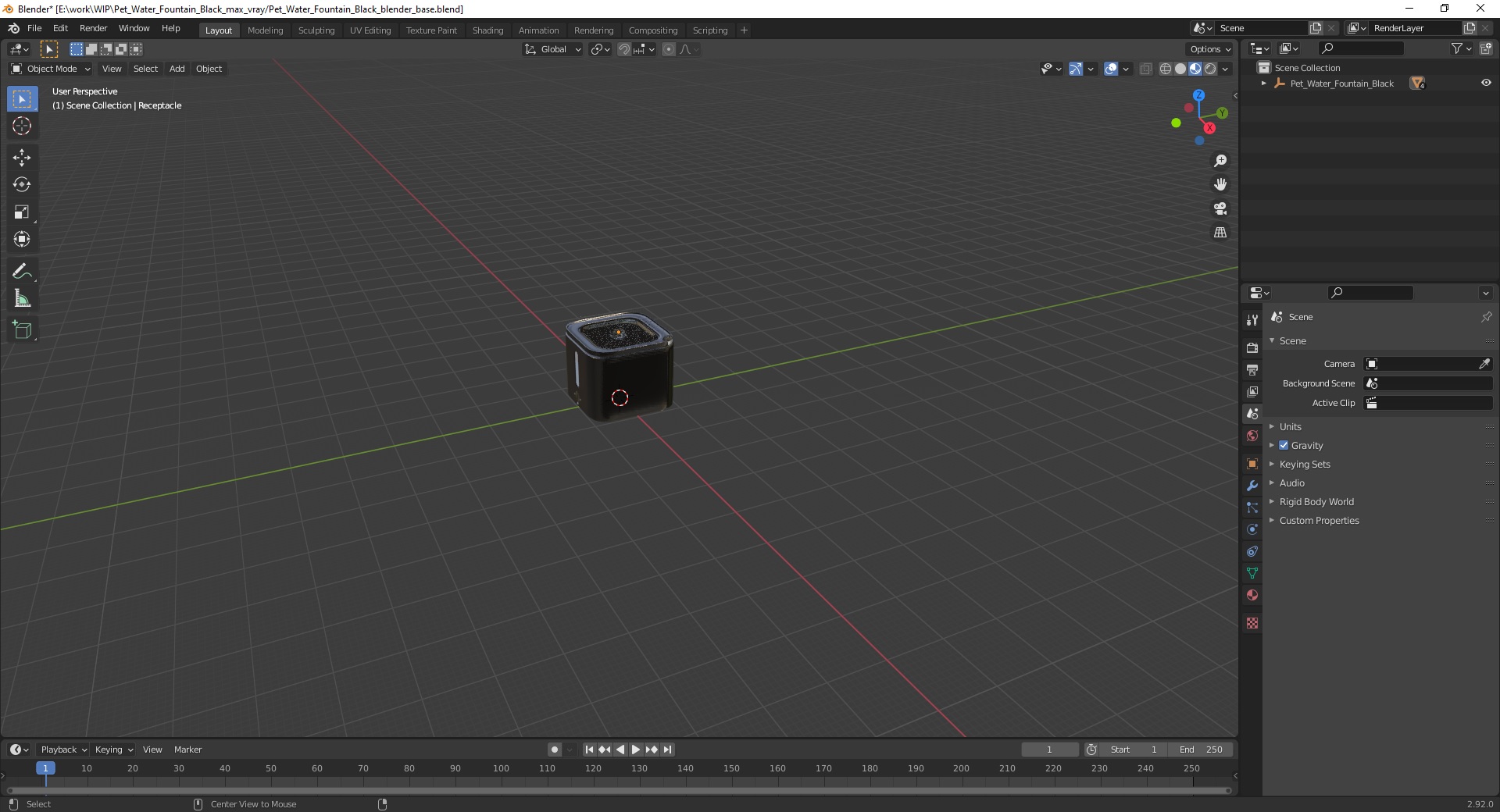Hide Pet_Water_Fountain_Black with eye icon
The width and height of the screenshot is (1500, 812).
tap(1486, 83)
